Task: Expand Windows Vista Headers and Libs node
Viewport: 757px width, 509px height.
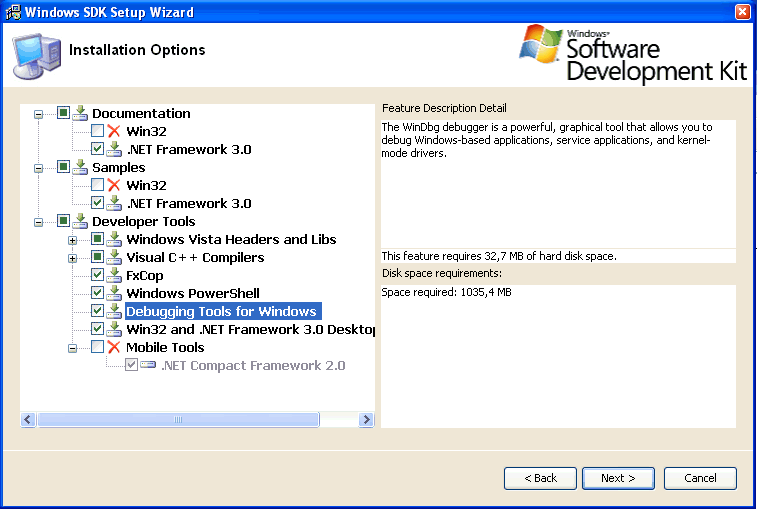Action: pos(72,240)
